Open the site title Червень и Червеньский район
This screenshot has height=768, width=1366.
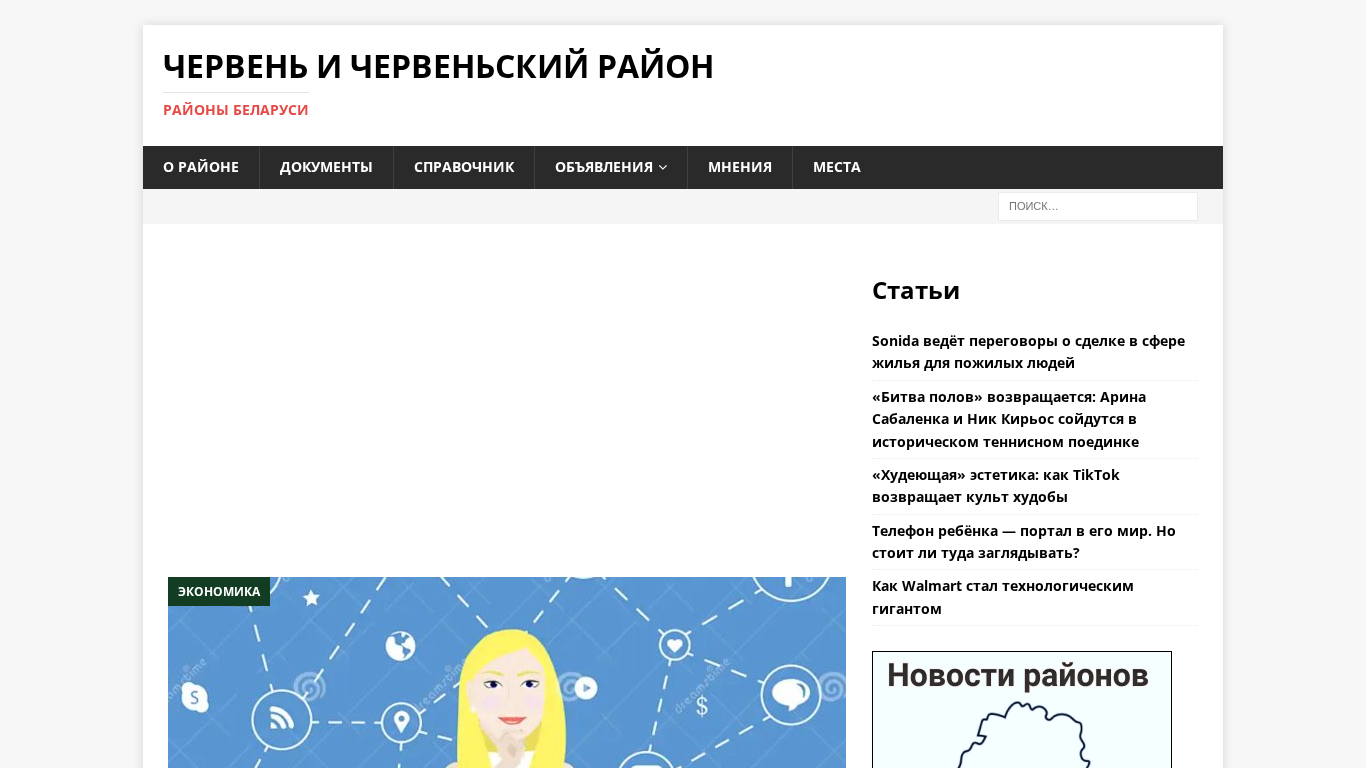pyautogui.click(x=438, y=67)
